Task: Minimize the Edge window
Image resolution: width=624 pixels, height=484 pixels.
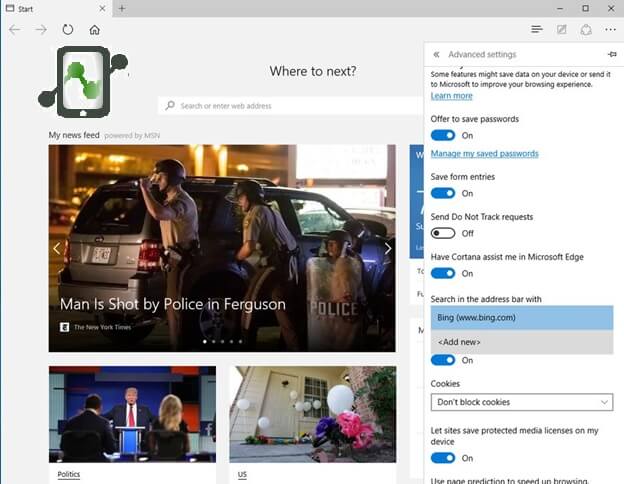Action: [x=560, y=8]
